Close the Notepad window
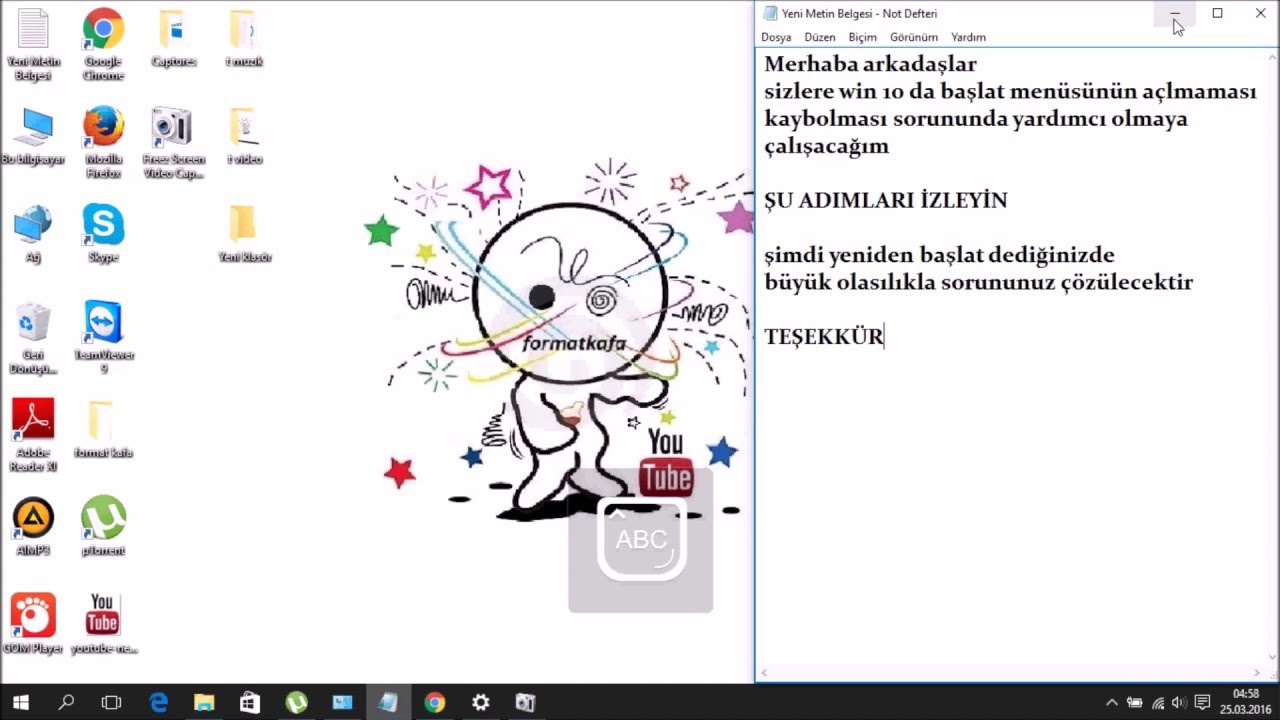This screenshot has width=1280, height=720. 1260,13
